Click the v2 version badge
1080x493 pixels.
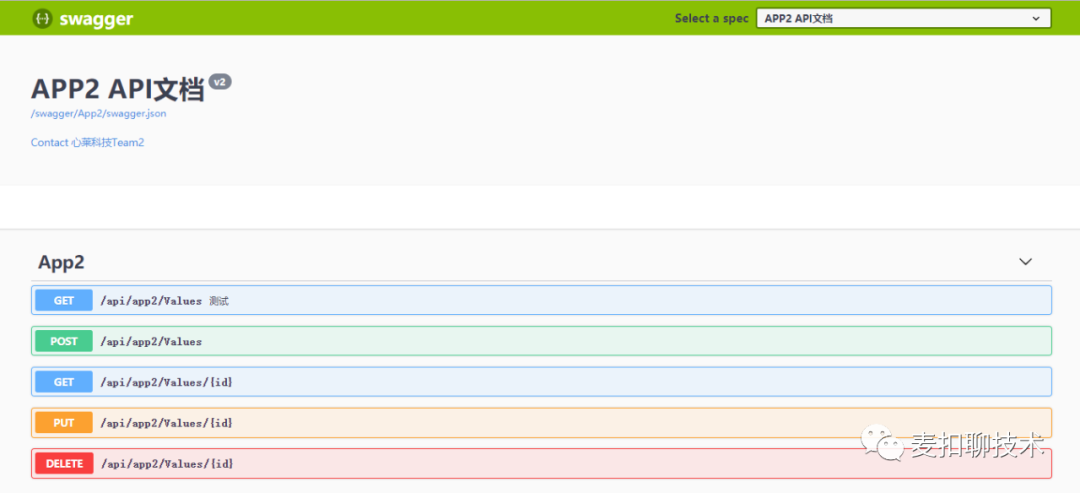coord(220,82)
